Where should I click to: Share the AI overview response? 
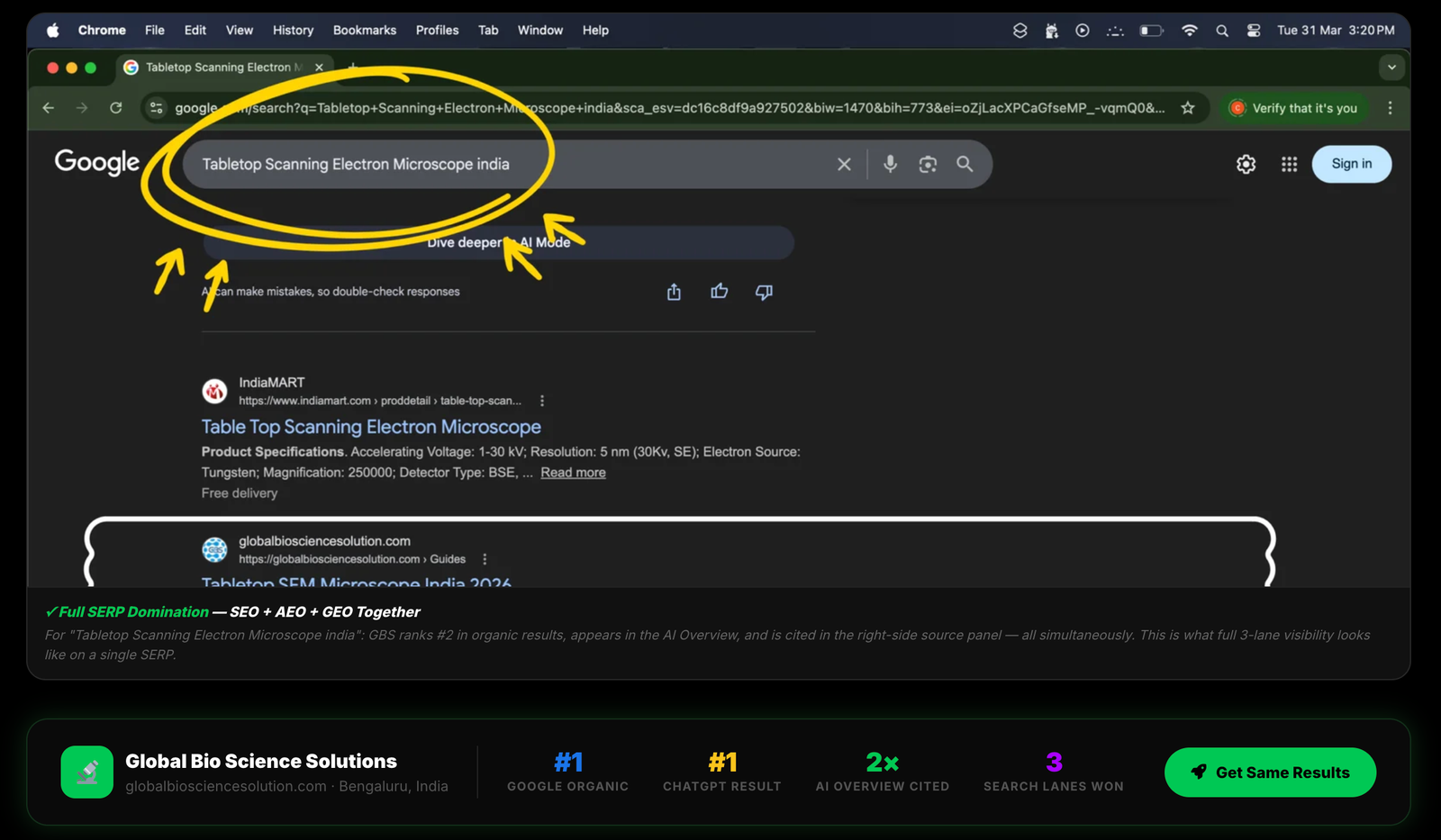(x=674, y=292)
